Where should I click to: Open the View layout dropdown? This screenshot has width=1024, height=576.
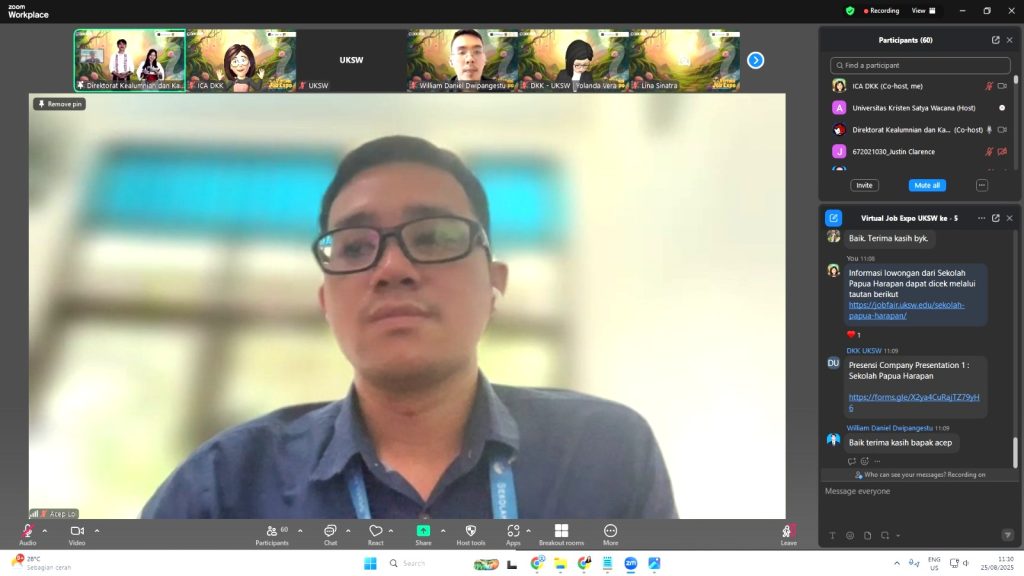click(x=924, y=11)
